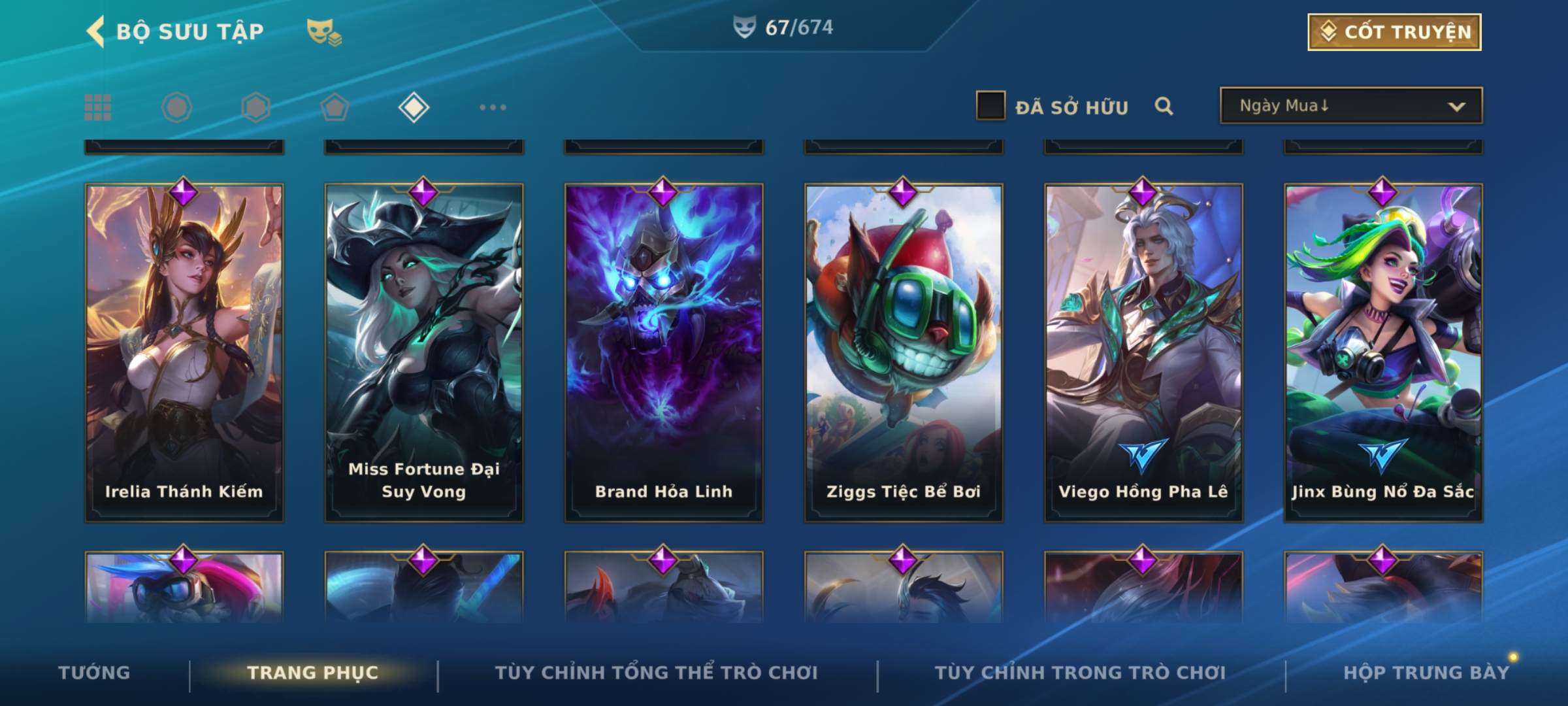This screenshot has width=1568, height=706.
Task: Open Tùy Chỉnh Trong Trò Chơi tab
Action: click(x=1080, y=672)
